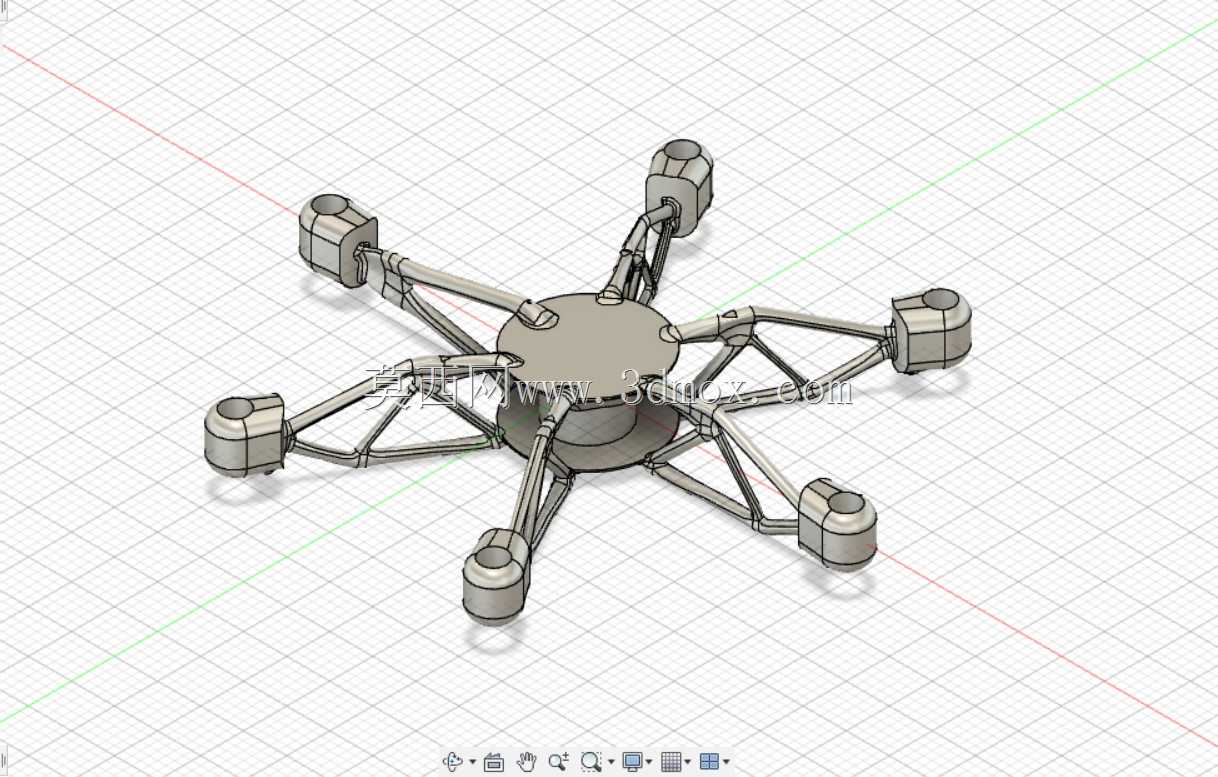Select the Pan hand tool

coord(527,762)
